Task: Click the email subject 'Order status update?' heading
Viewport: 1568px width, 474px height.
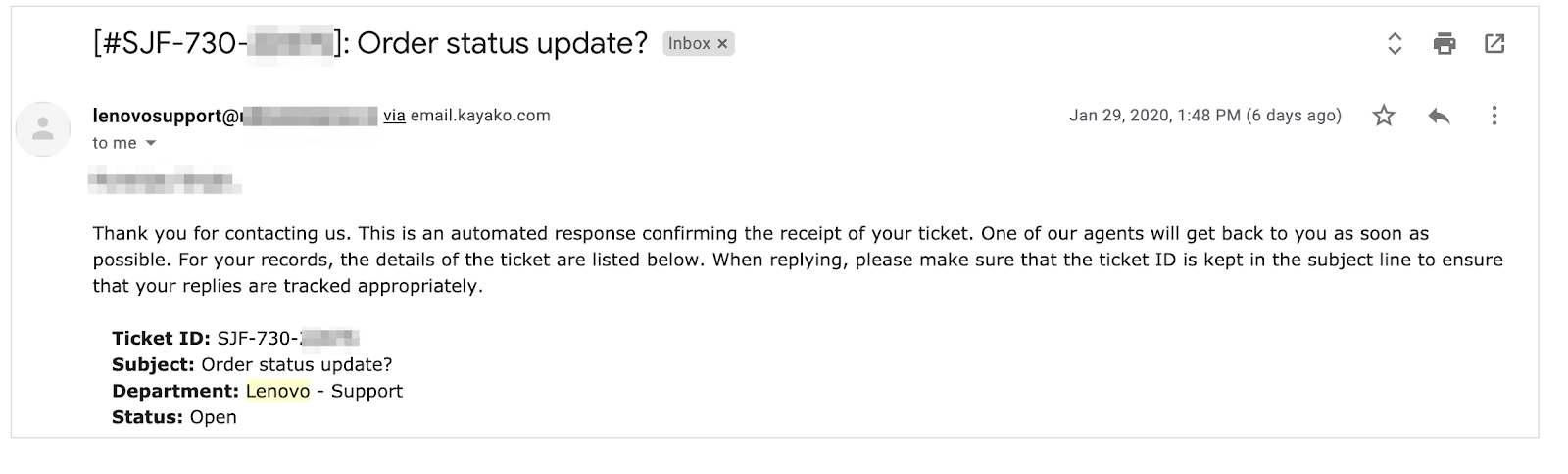Action: click(x=502, y=43)
